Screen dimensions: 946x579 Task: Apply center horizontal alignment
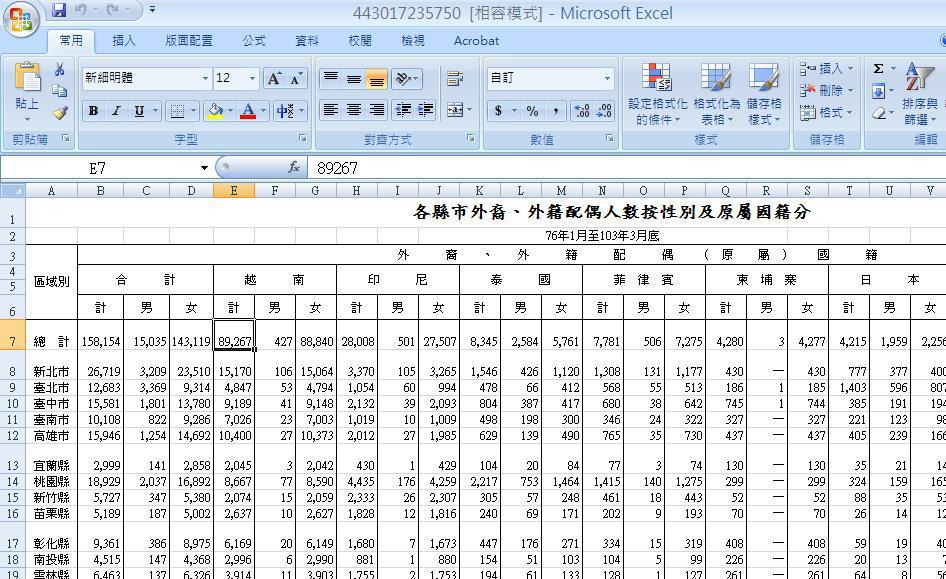(353, 110)
